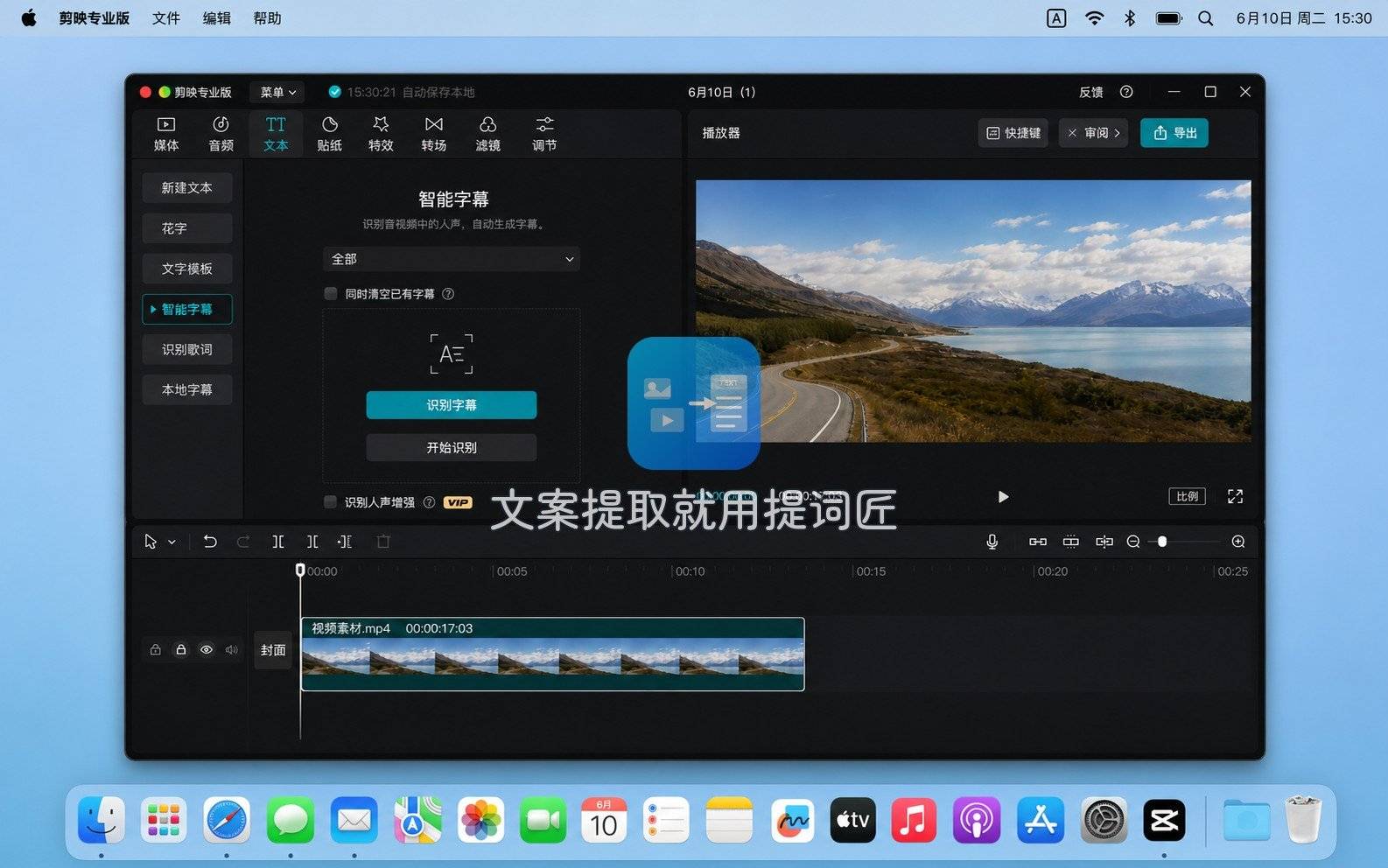Open Safari from the Dock

pyautogui.click(x=227, y=821)
